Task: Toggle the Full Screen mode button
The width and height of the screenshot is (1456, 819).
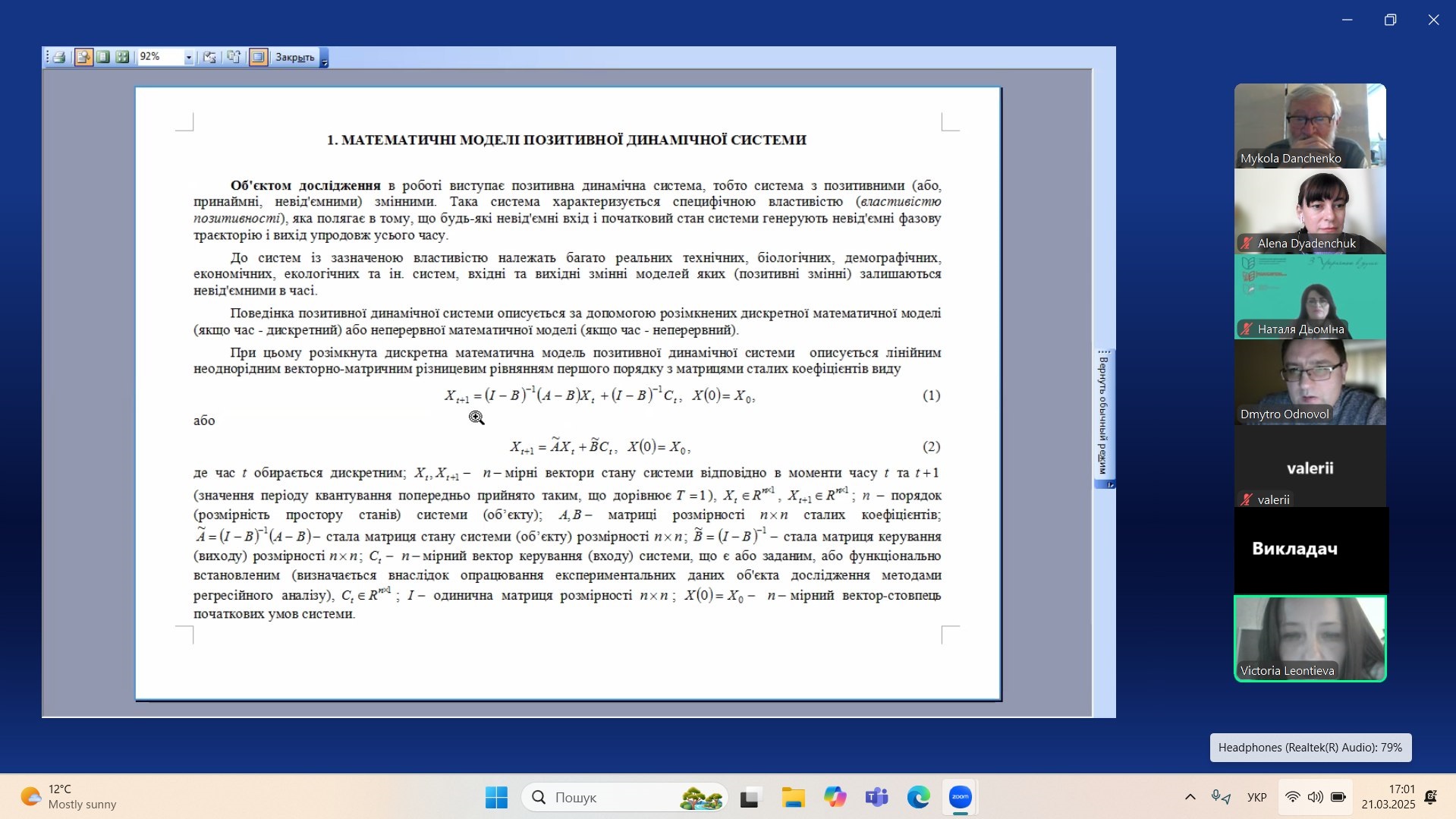Action: pos(258,57)
